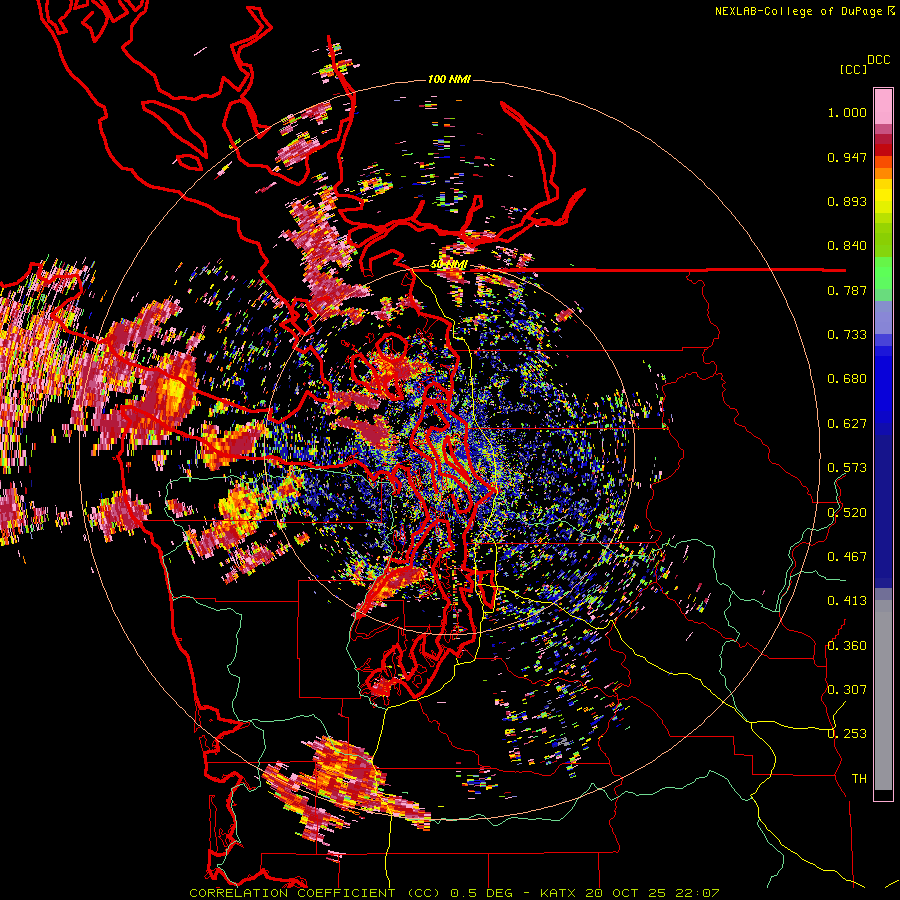Click the 0.627 scale value
The image size is (900, 900).
pyautogui.click(x=847, y=424)
